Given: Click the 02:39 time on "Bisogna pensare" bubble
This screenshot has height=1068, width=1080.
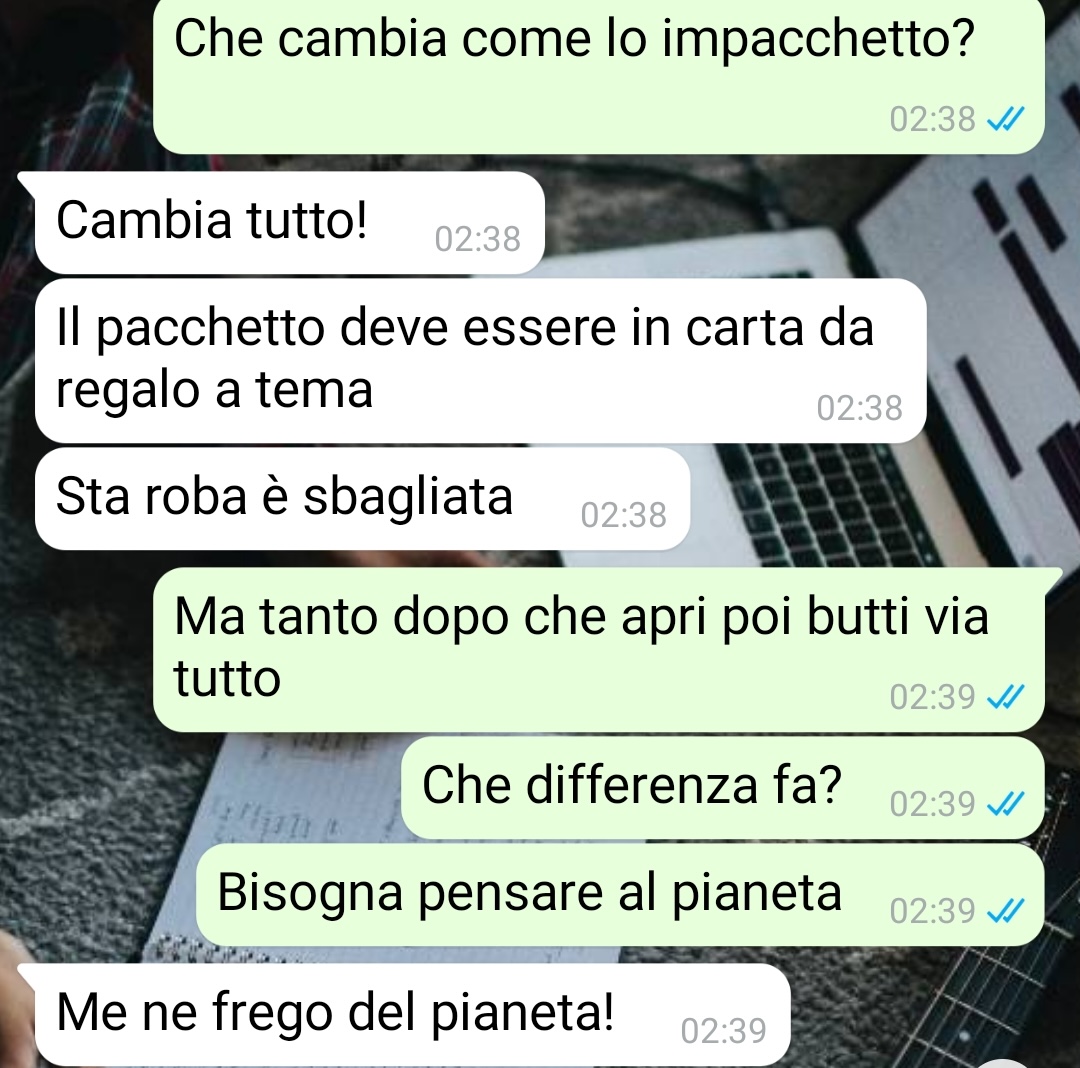Looking at the screenshot, I should [933, 911].
